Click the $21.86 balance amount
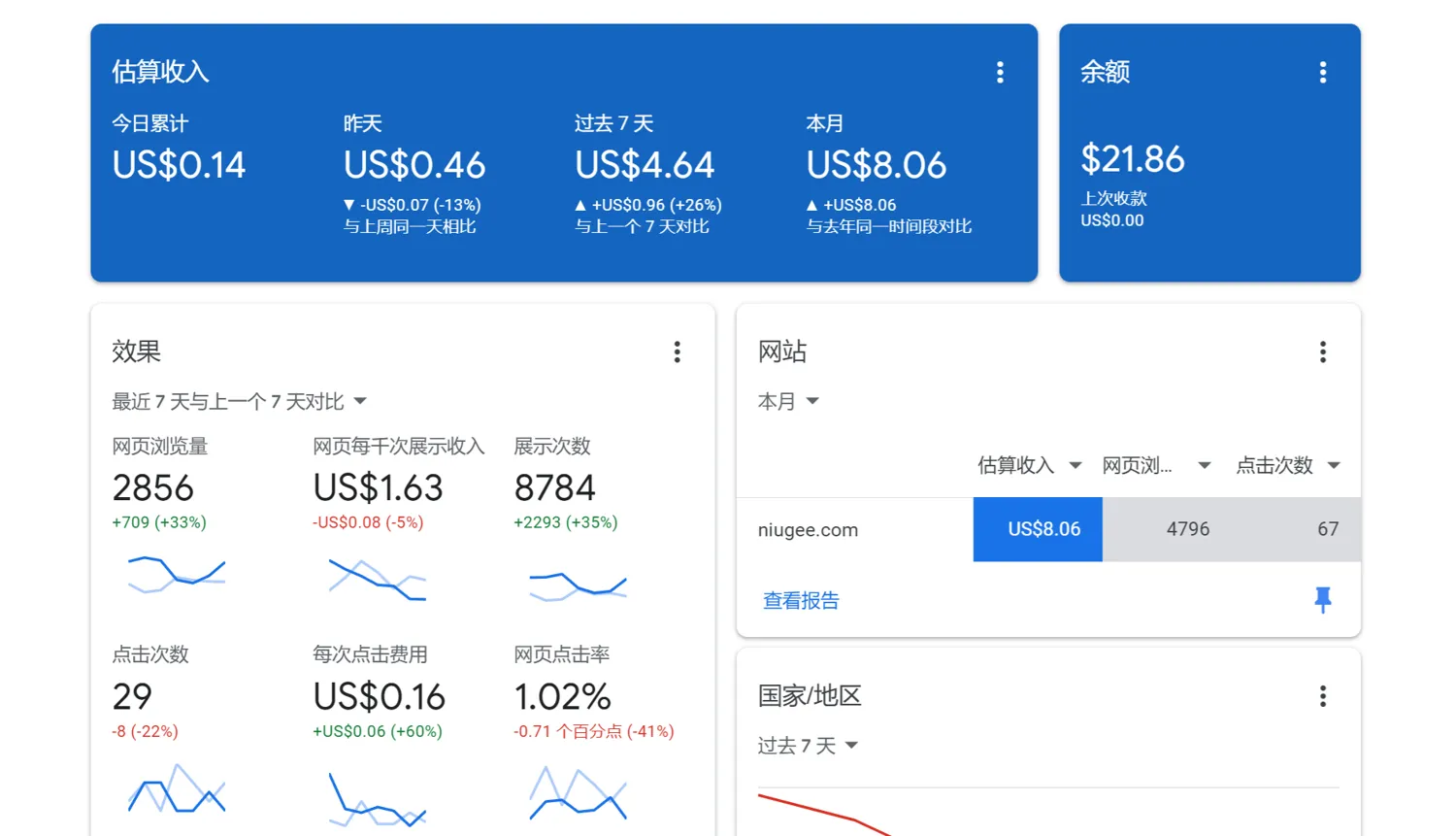 [x=1133, y=158]
